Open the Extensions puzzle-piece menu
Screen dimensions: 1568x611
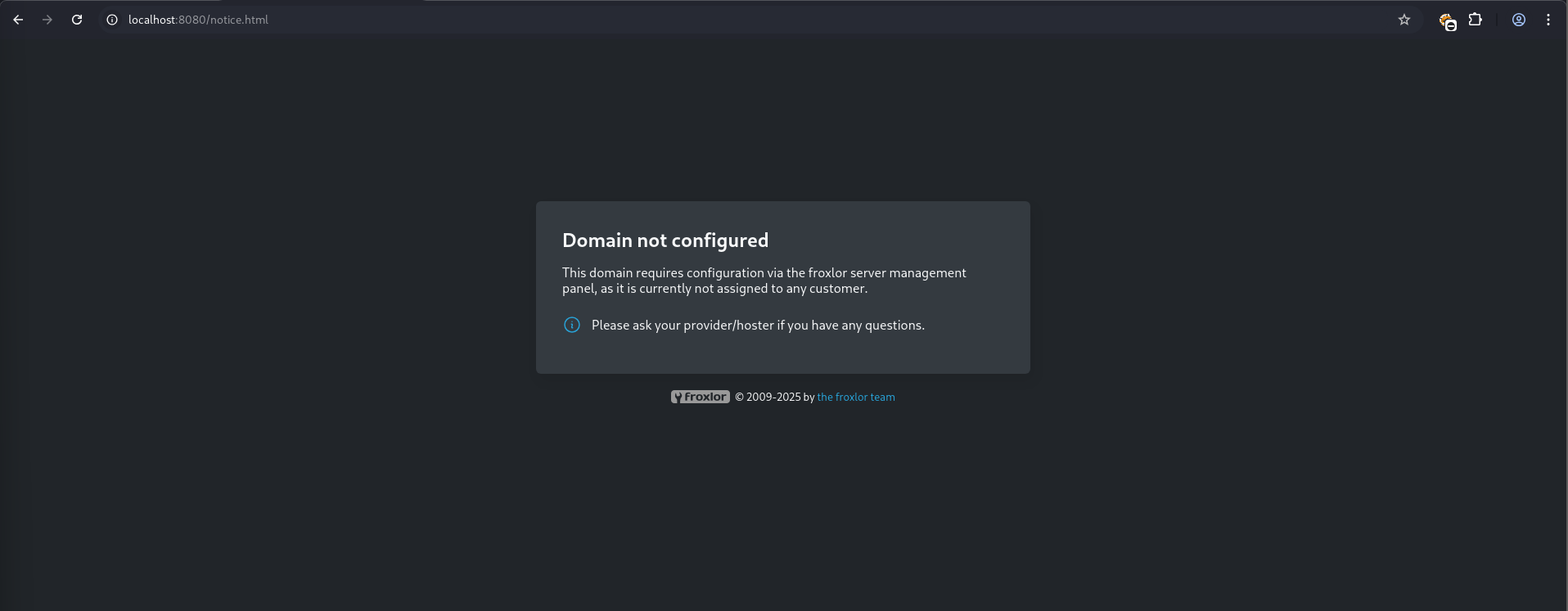coord(1476,20)
